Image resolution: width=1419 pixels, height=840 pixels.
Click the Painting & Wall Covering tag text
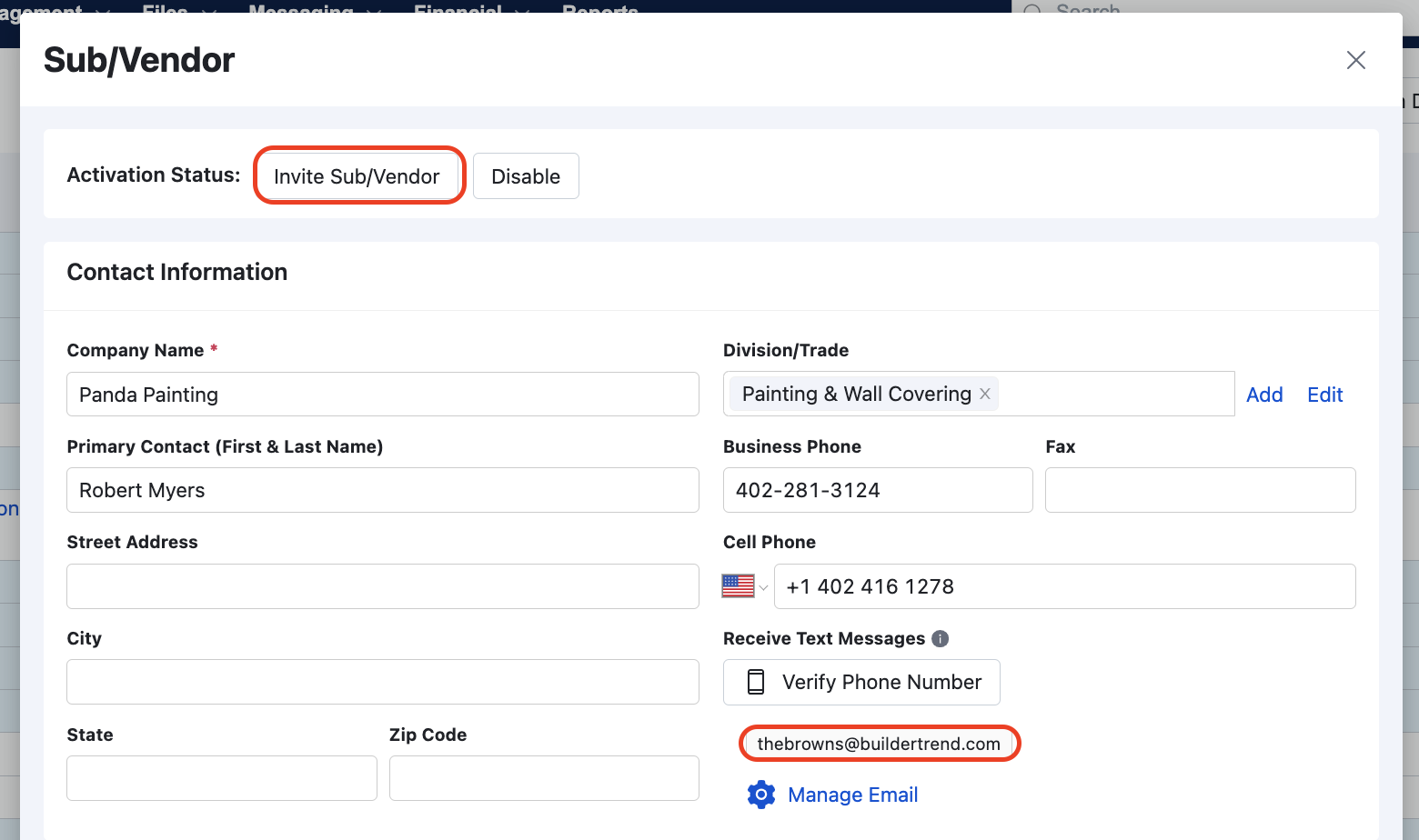pos(857,394)
